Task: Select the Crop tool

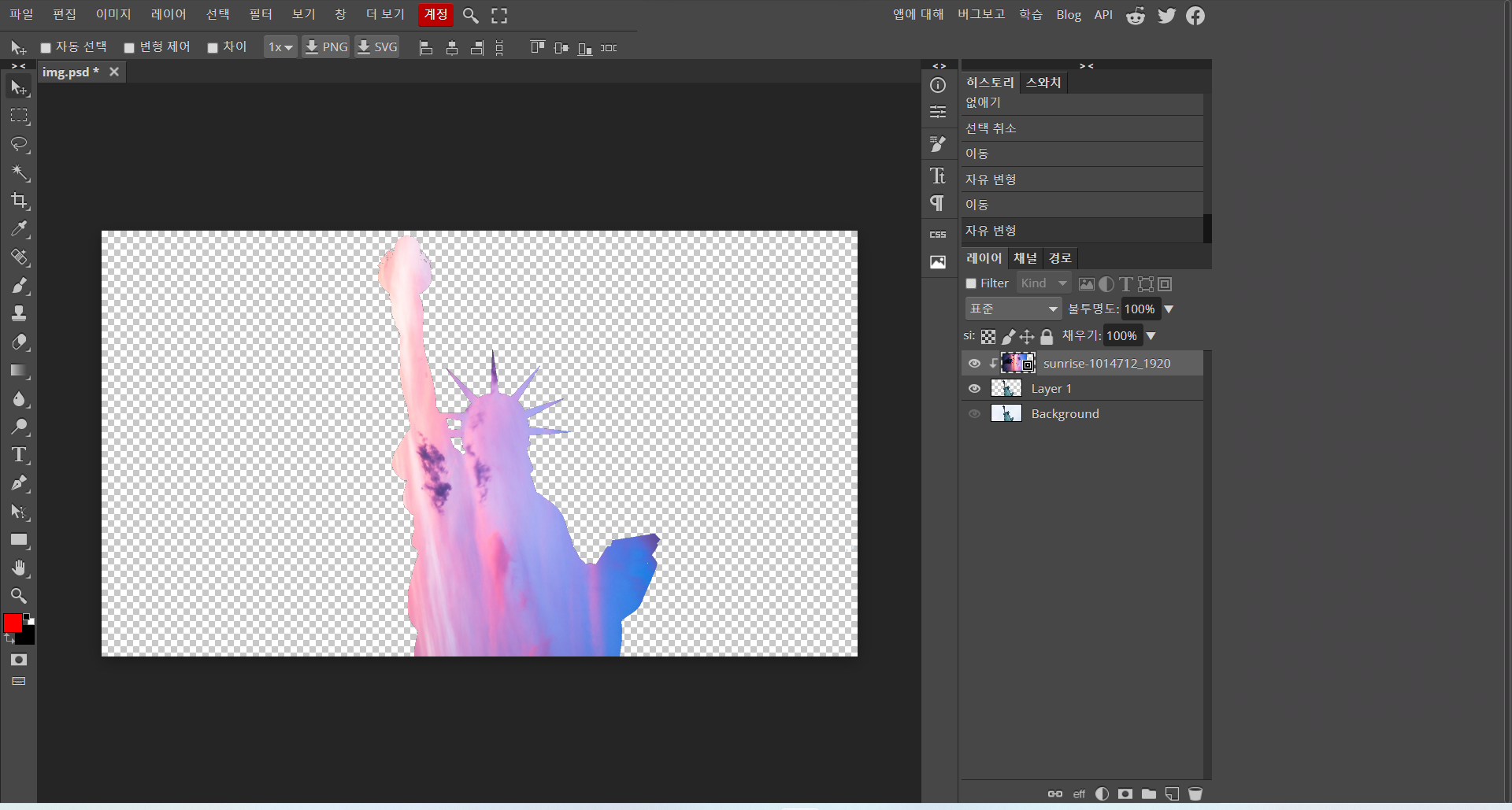Action: (x=20, y=201)
